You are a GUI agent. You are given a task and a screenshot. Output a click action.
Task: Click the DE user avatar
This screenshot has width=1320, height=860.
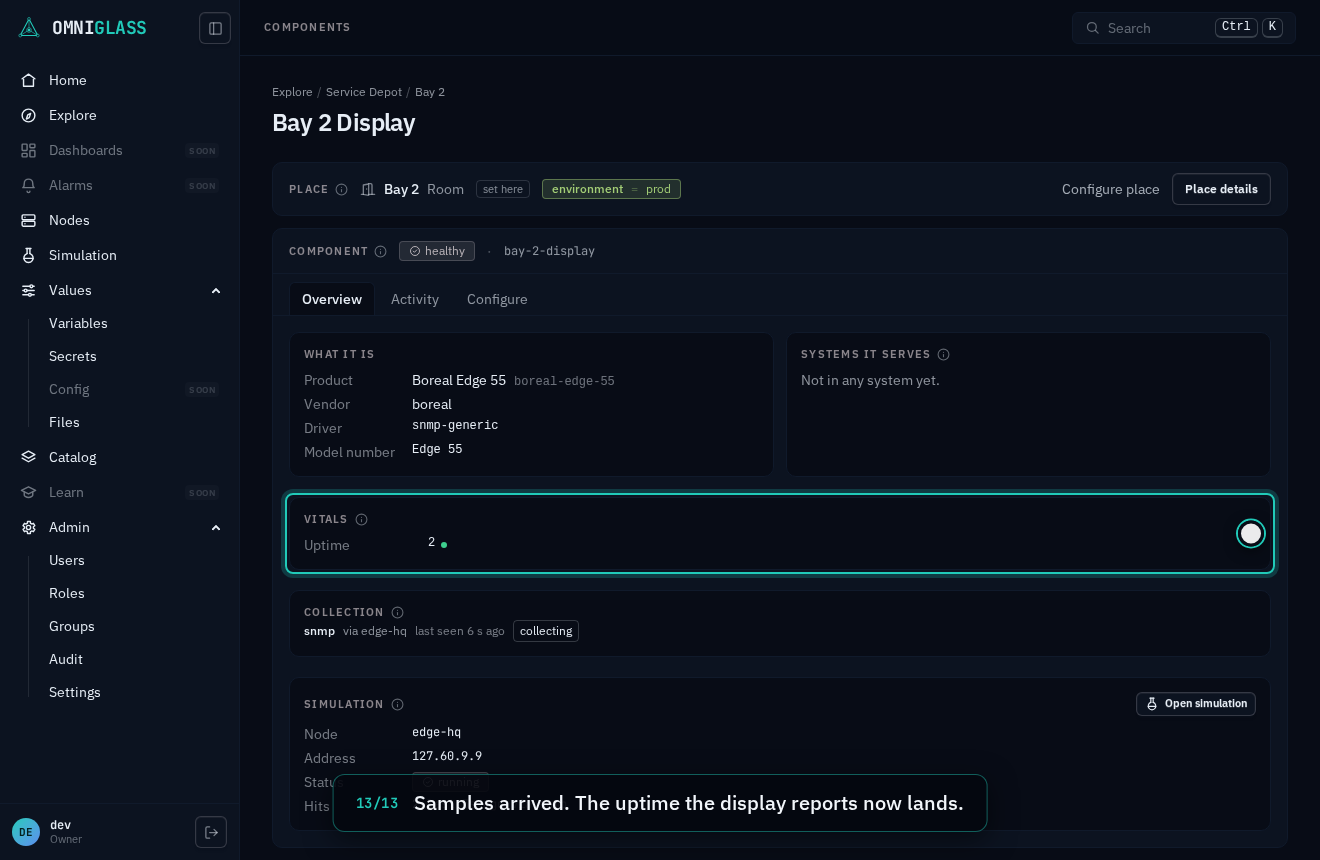(x=26, y=832)
